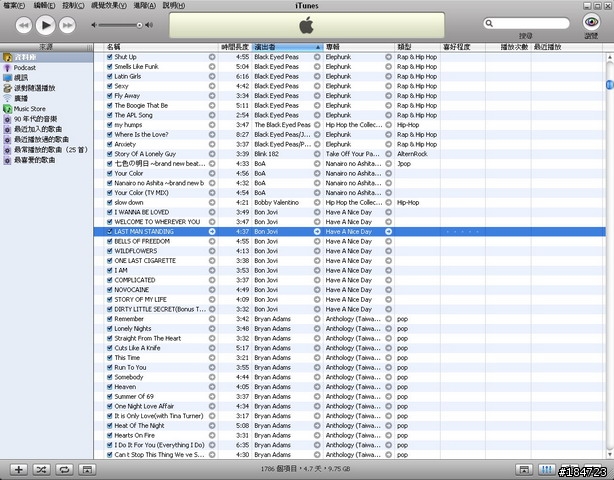Uncheck the Heaven song checkbox

click(x=110, y=387)
